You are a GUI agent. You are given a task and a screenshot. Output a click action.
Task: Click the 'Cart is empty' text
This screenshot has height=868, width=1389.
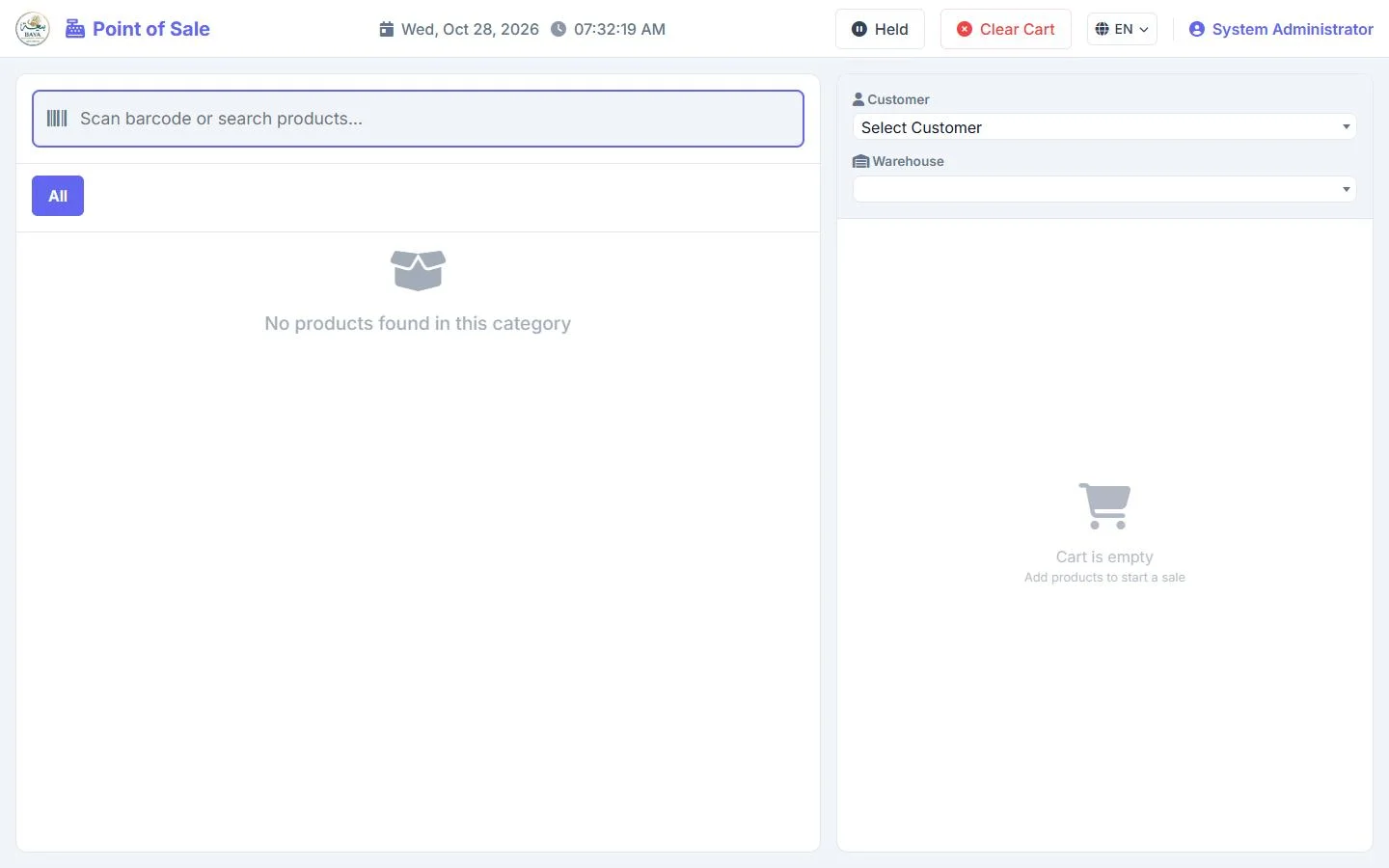1104,556
